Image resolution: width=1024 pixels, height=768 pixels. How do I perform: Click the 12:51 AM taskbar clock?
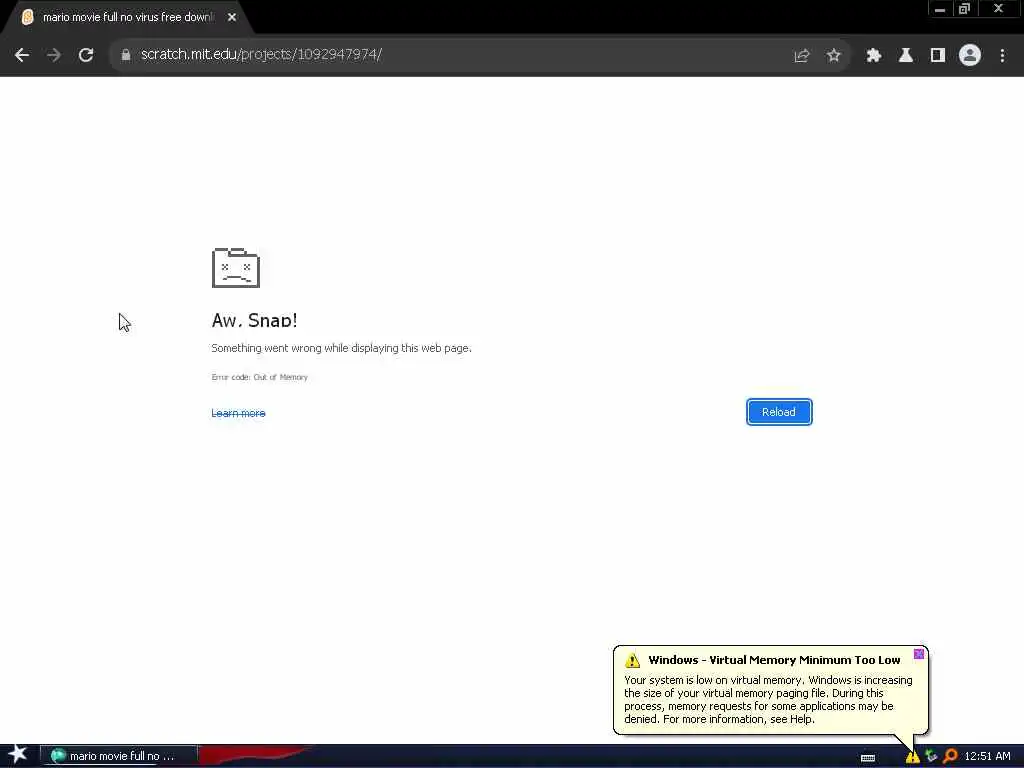point(987,756)
